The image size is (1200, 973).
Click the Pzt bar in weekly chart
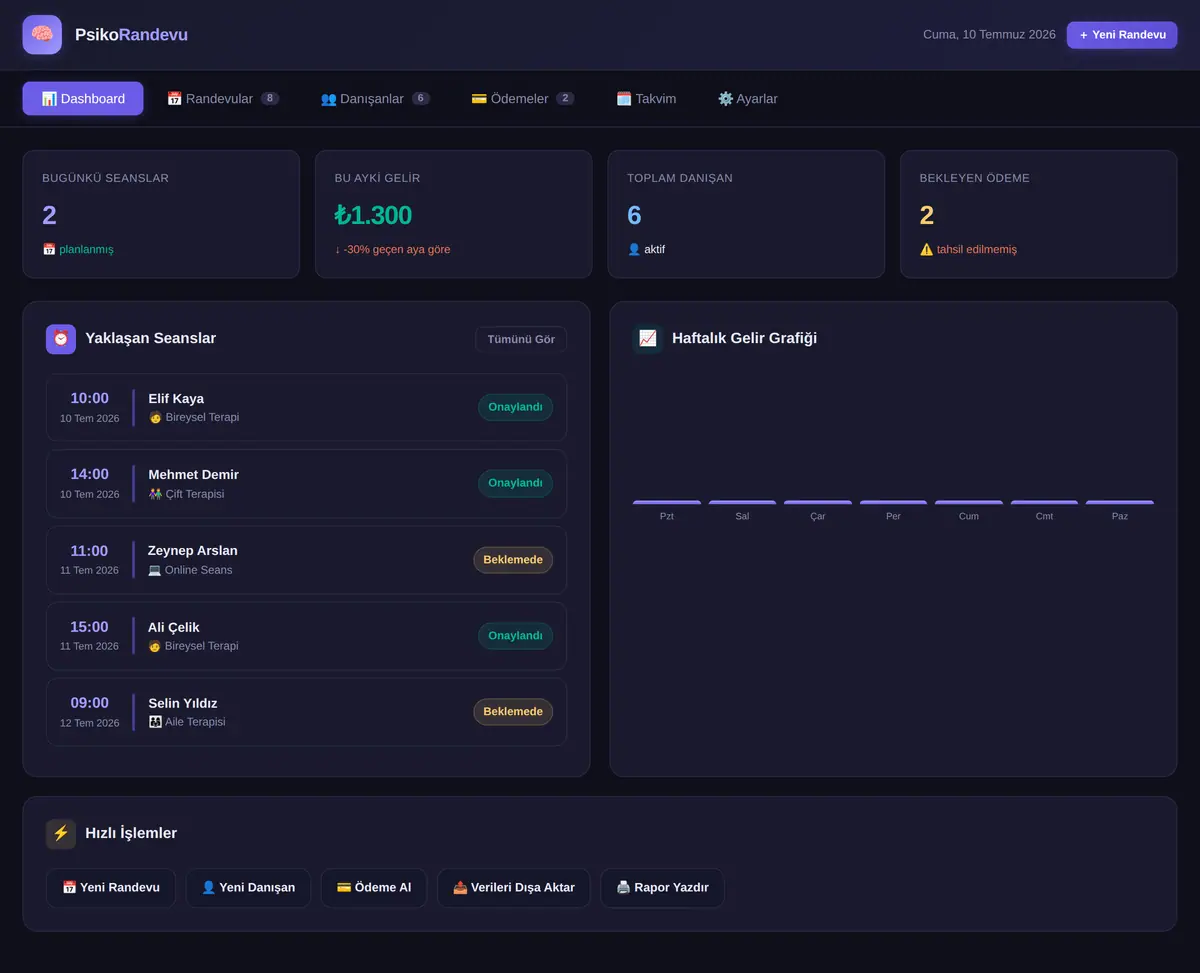(667, 503)
